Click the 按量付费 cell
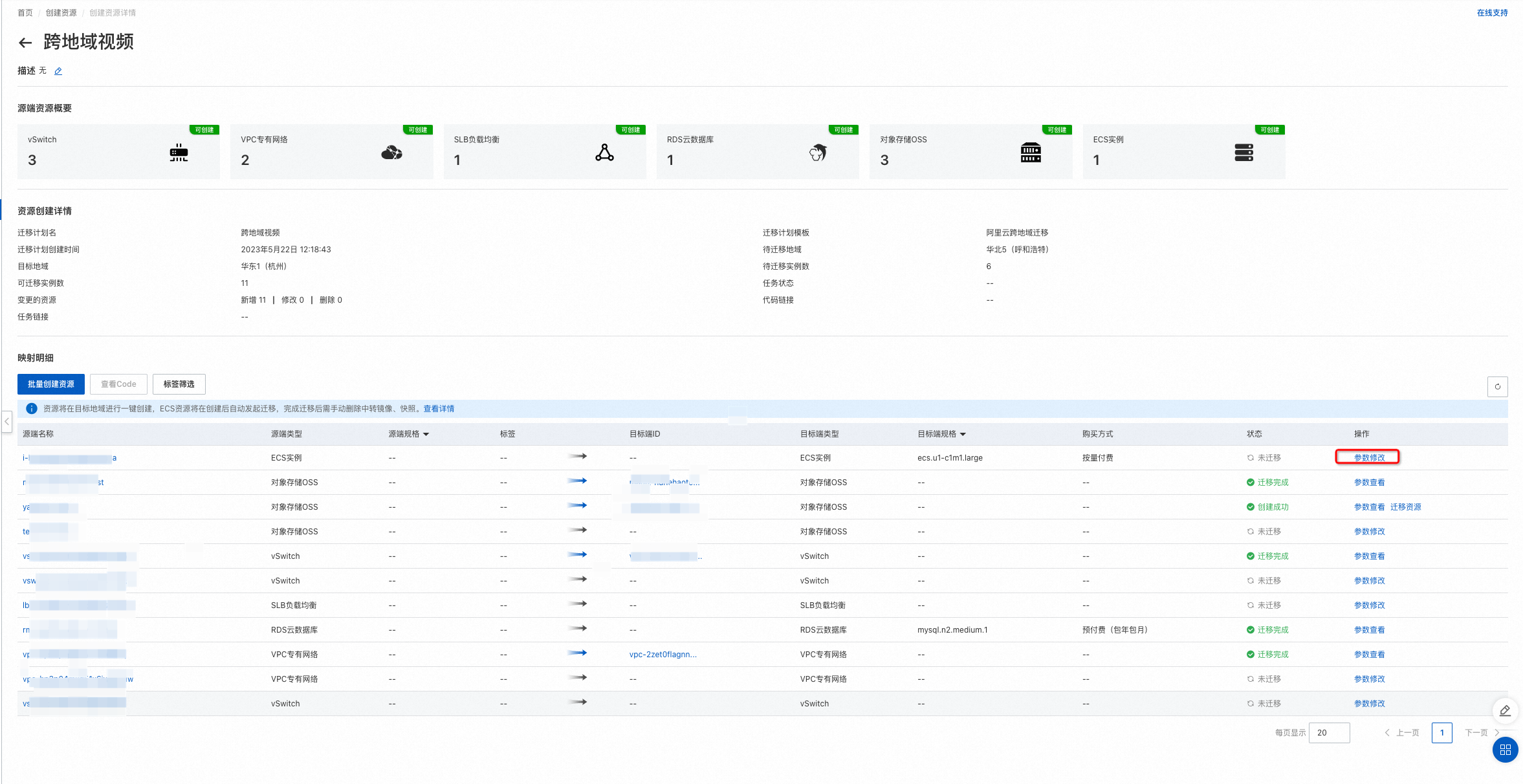The height and width of the screenshot is (784, 1523). coord(1097,458)
